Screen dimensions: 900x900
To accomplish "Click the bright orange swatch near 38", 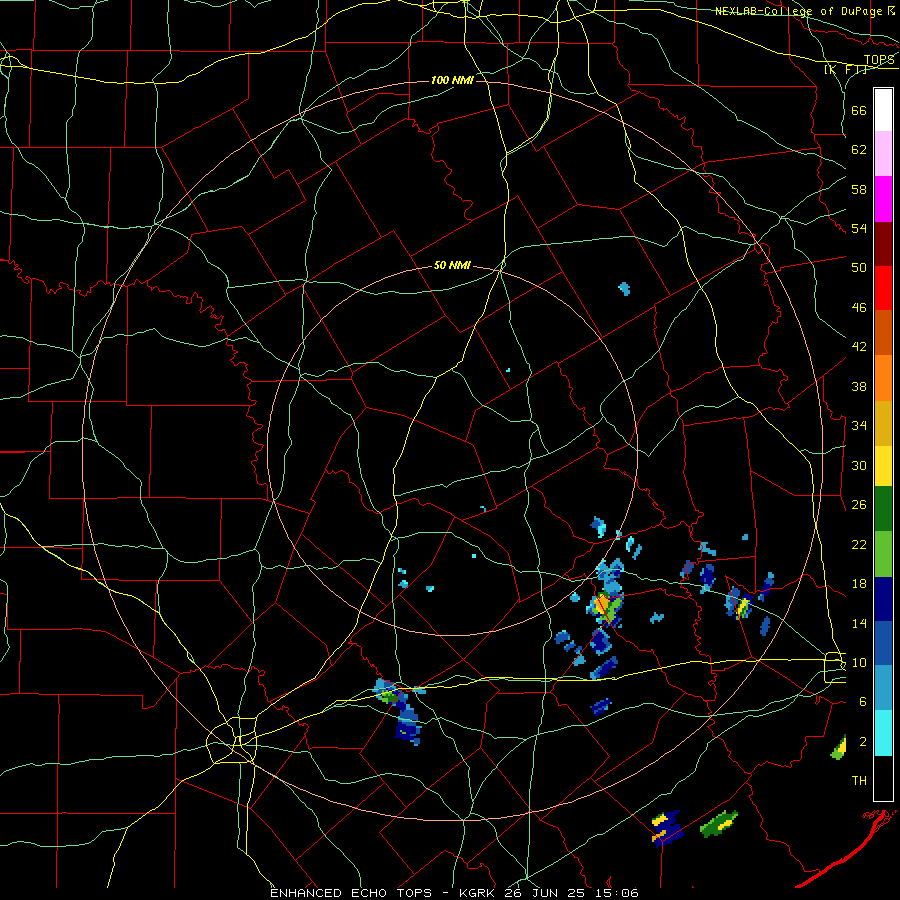I will coord(883,378).
